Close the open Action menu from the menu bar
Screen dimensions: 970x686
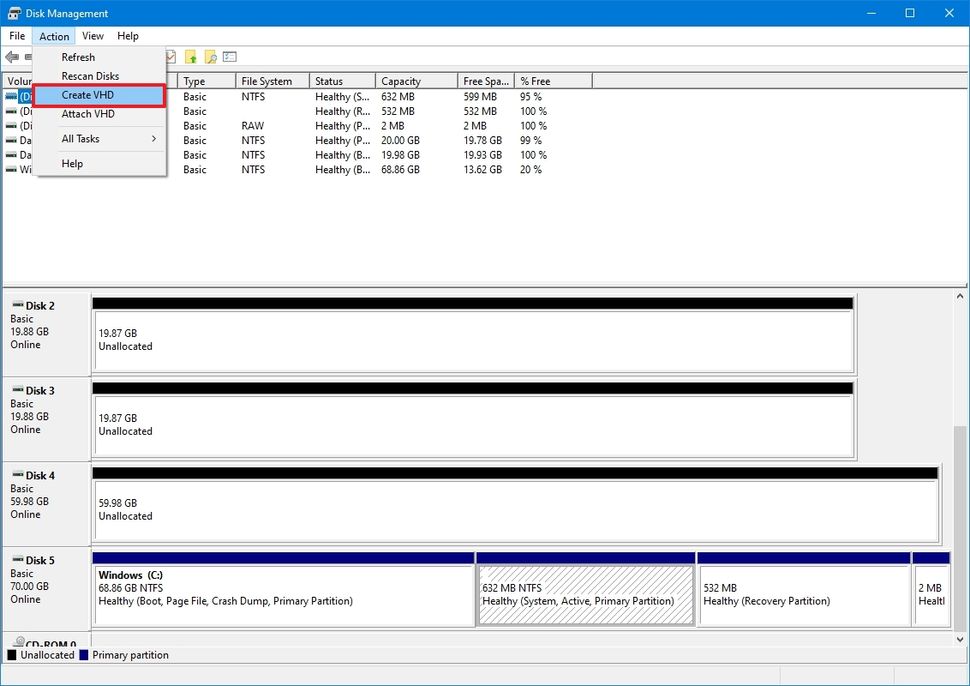(x=54, y=36)
